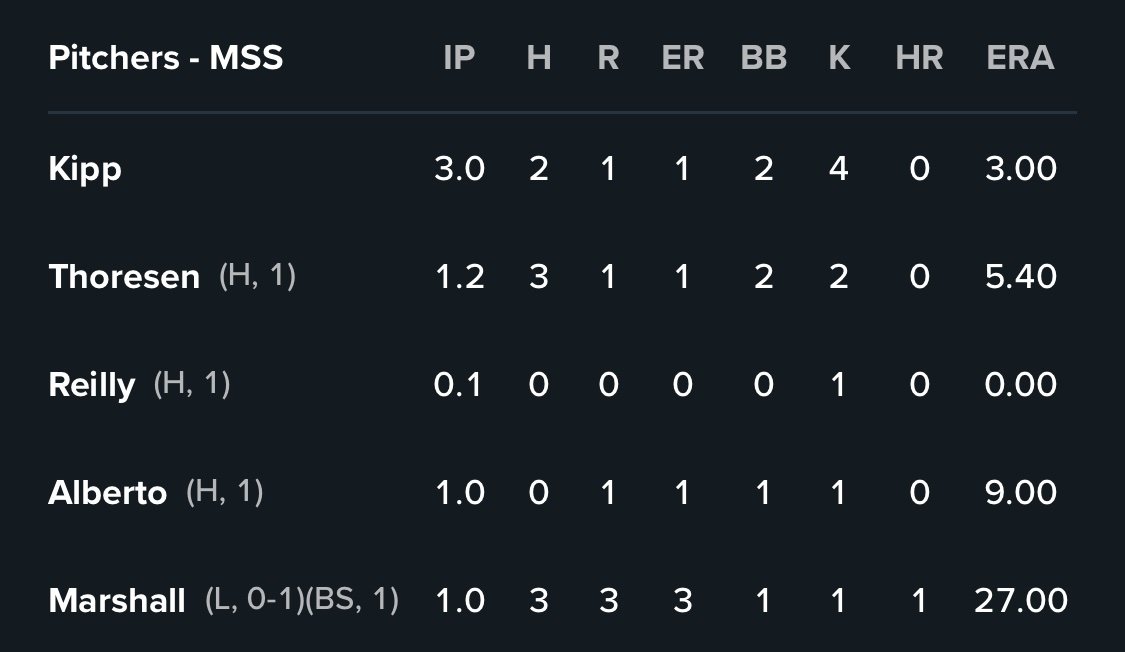Click Kipp's 3.0 innings pitched value
The height and width of the screenshot is (652, 1125).
tap(459, 169)
